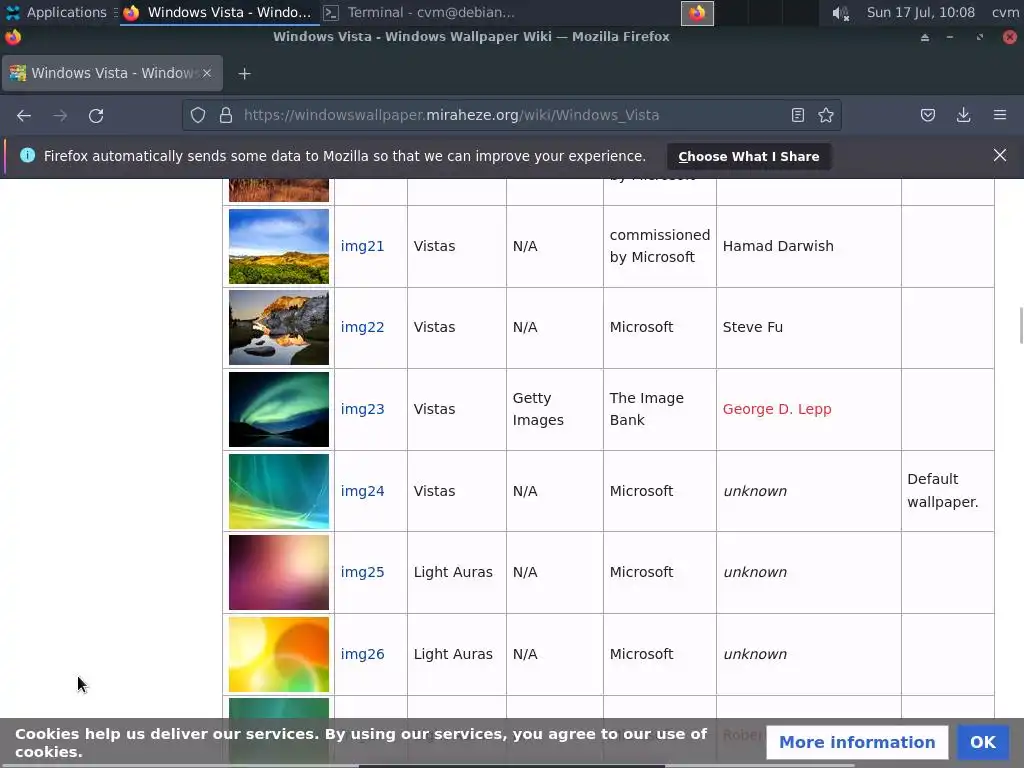
Task: Open the Pocket save icon
Action: (927, 116)
